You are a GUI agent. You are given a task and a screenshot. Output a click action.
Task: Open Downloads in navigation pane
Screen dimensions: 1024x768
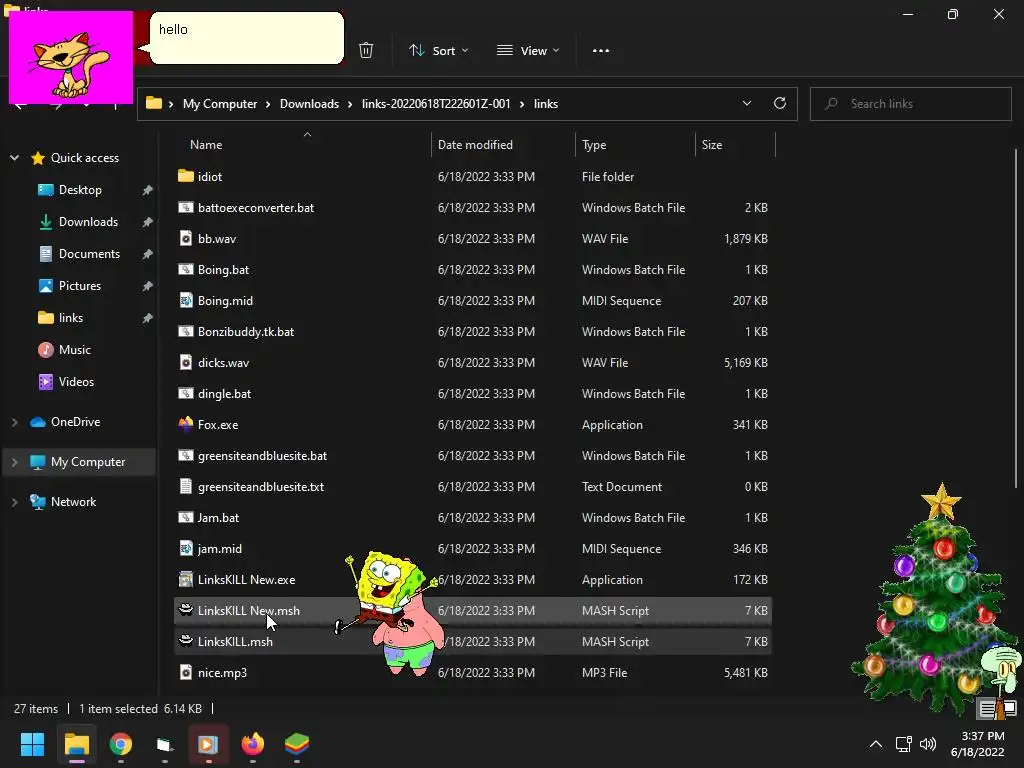point(88,222)
